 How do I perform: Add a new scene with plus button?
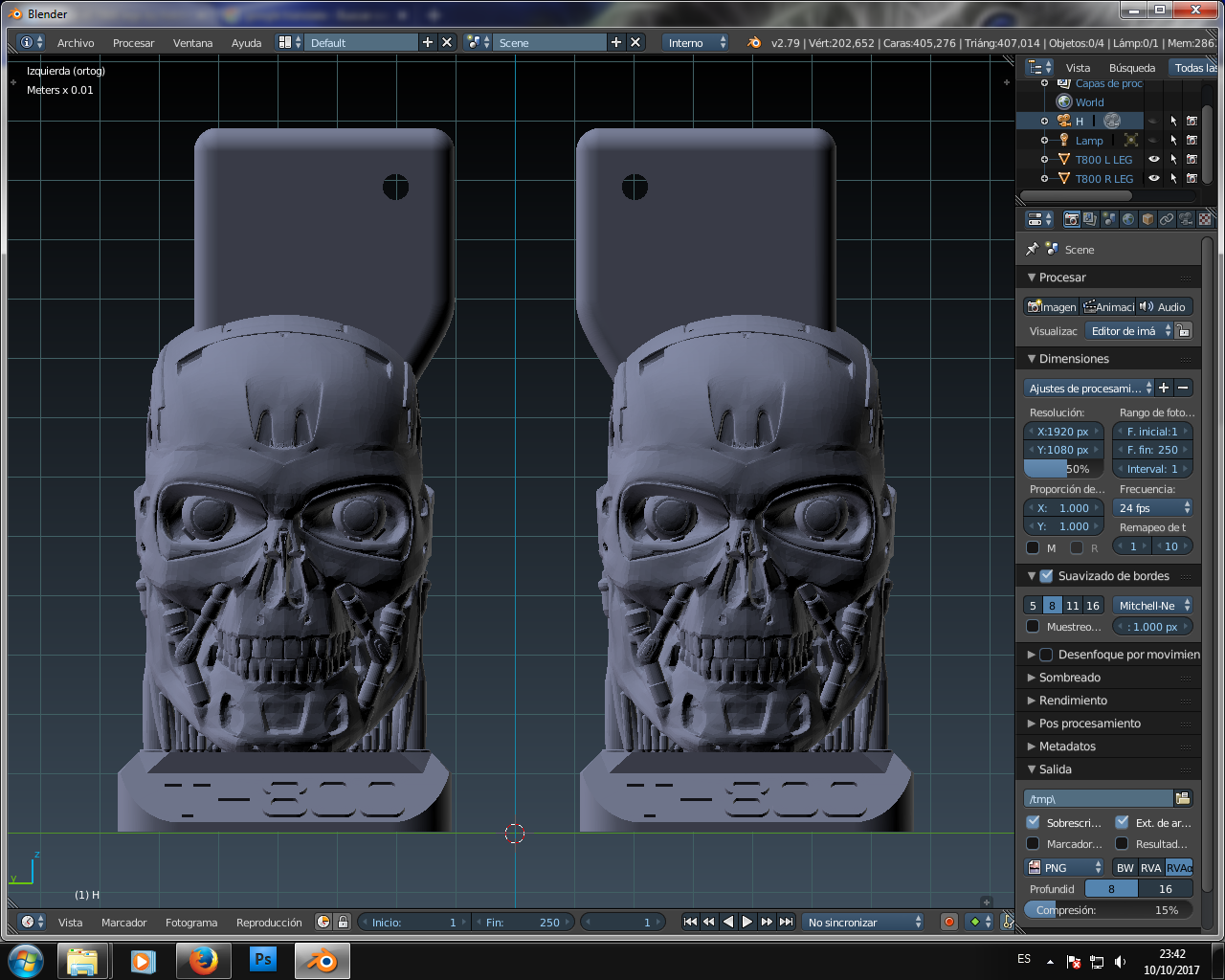point(616,42)
